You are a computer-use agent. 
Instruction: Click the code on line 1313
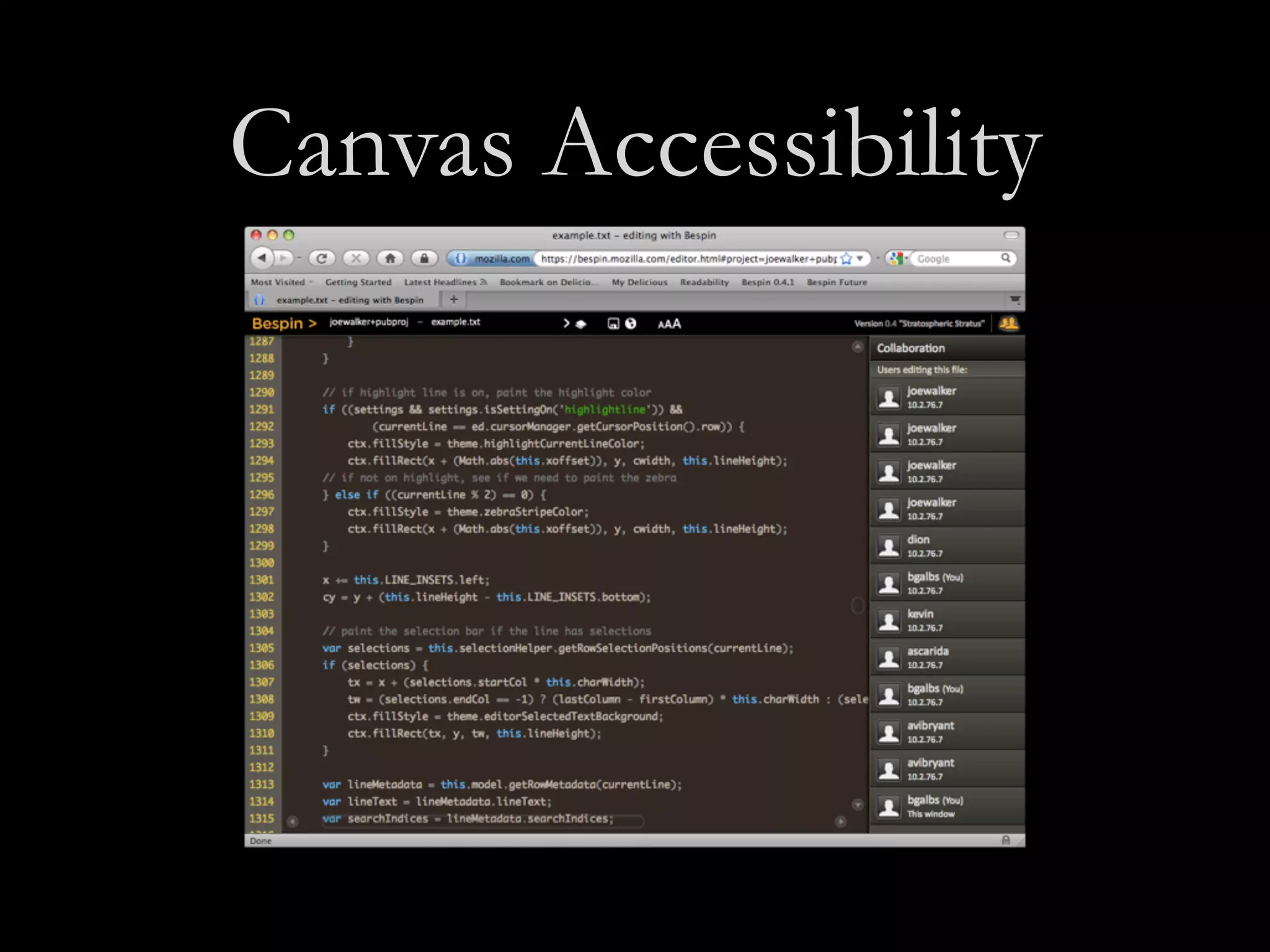(x=502, y=785)
